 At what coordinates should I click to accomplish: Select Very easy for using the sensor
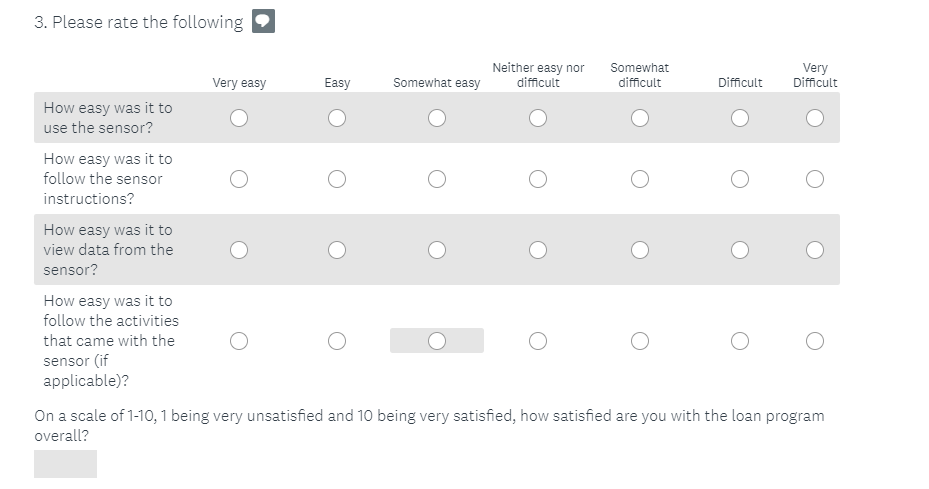tap(238, 118)
